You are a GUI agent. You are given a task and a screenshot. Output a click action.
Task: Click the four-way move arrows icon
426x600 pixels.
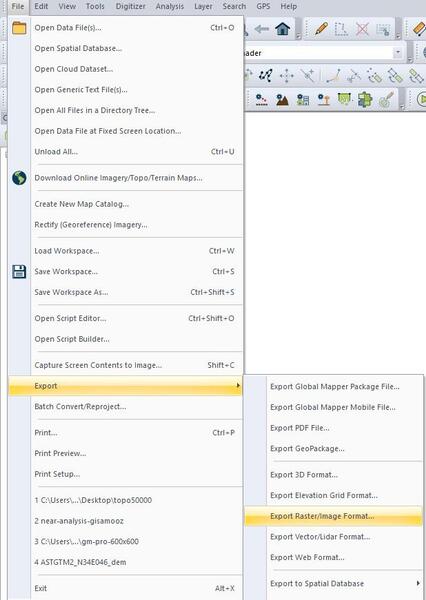(286, 76)
